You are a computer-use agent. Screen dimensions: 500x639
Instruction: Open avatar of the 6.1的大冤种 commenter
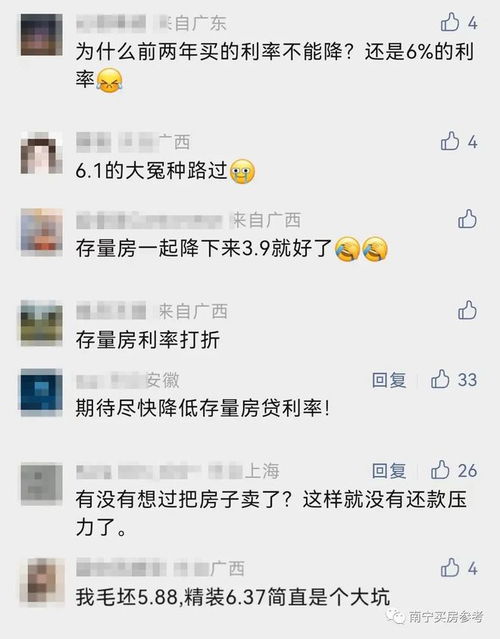[41, 153]
